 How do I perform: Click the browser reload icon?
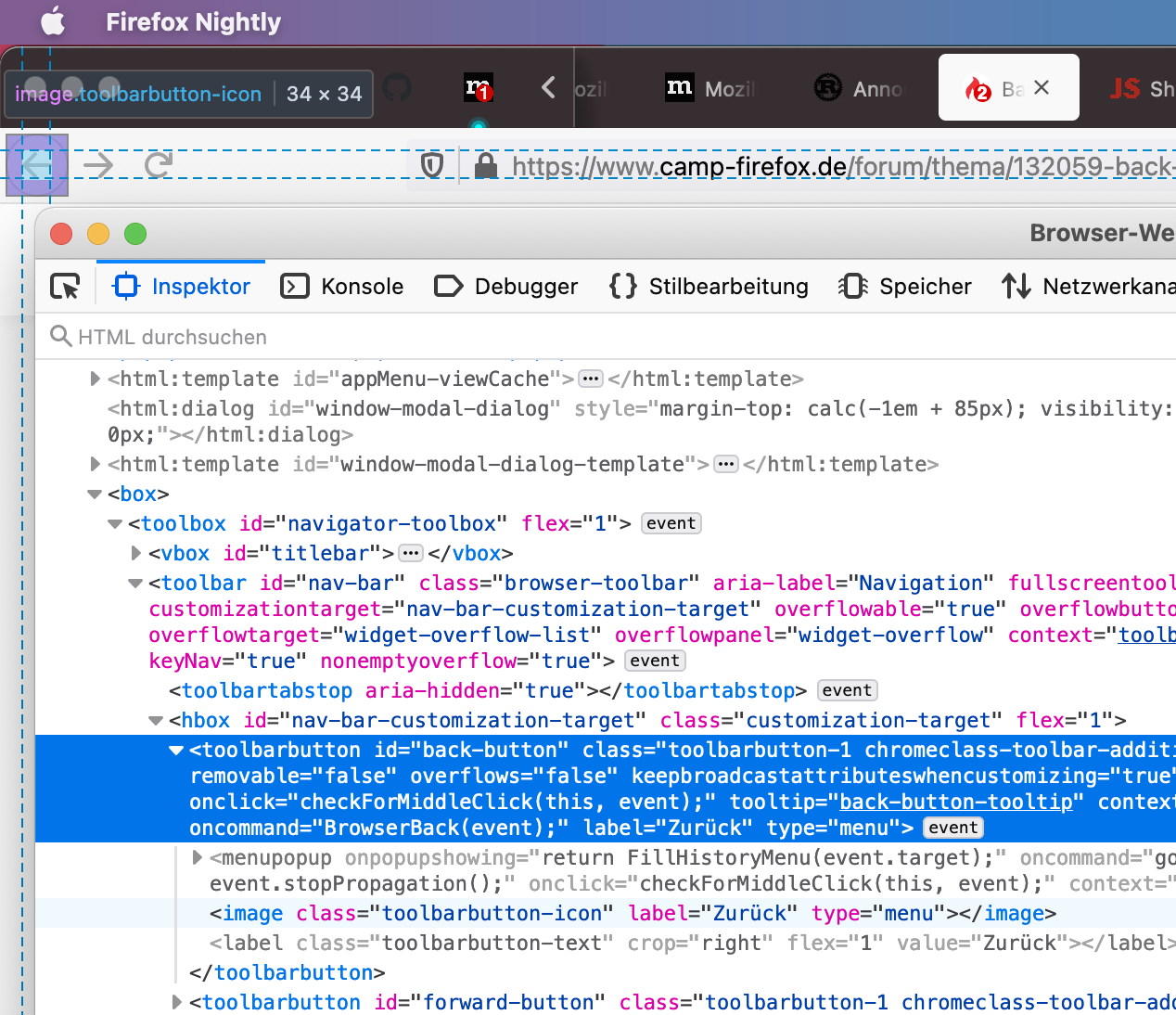point(159,165)
